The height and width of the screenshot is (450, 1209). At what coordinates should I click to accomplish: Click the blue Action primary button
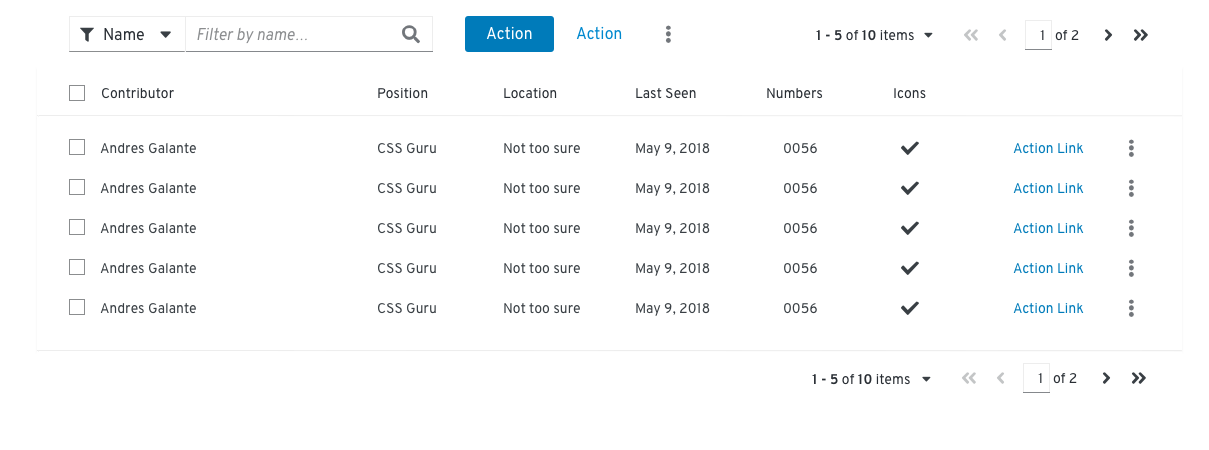click(x=509, y=34)
